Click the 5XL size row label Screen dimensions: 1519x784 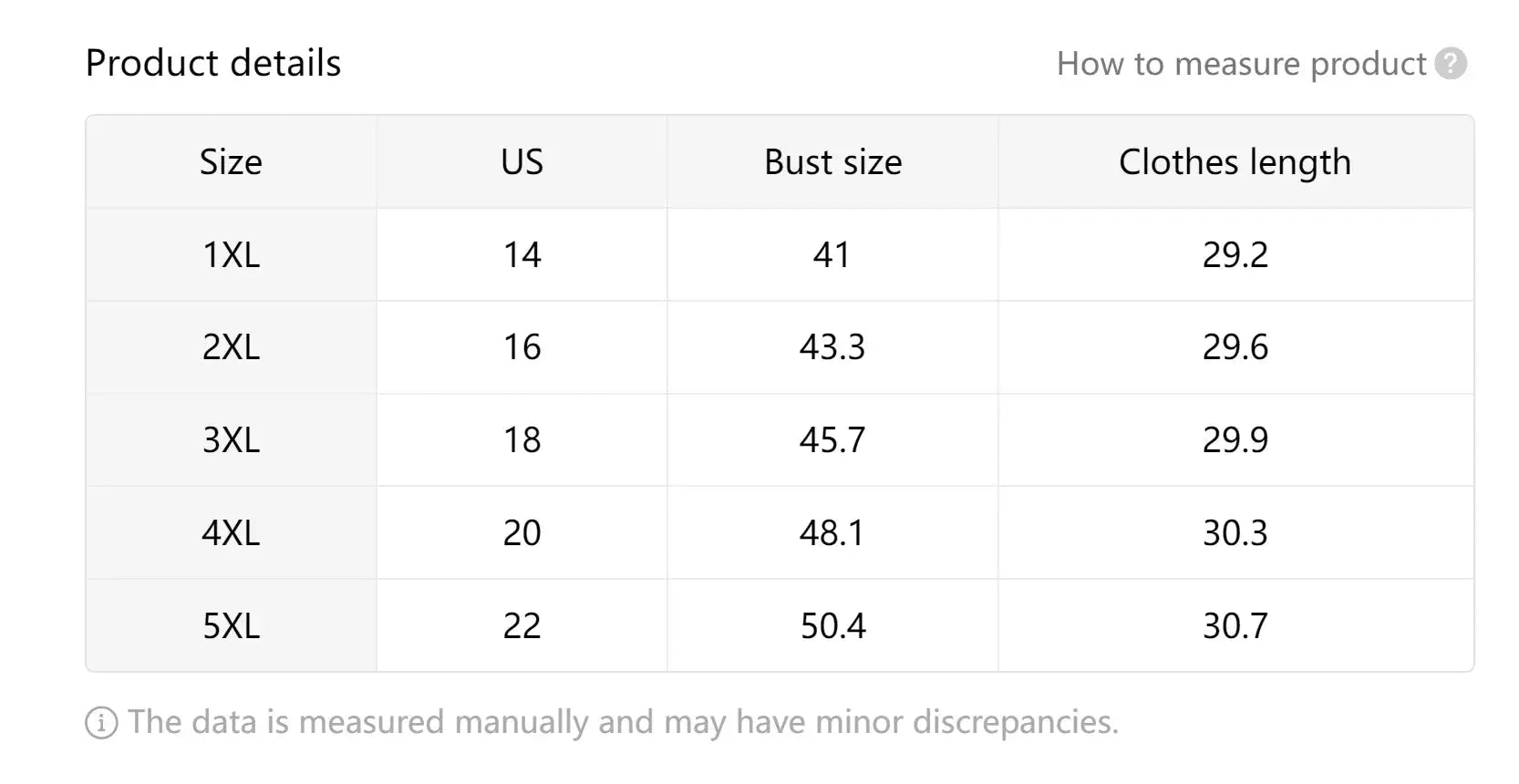231,625
